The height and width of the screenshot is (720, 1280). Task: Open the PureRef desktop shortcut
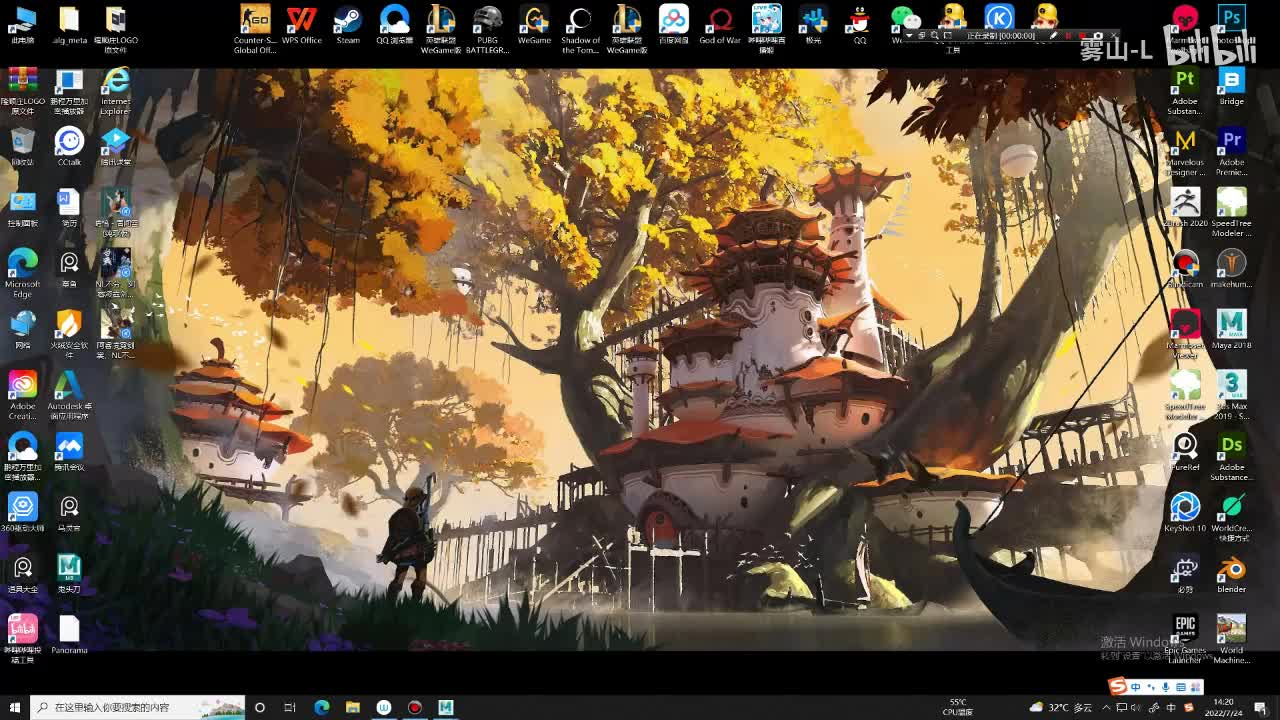(x=1185, y=446)
